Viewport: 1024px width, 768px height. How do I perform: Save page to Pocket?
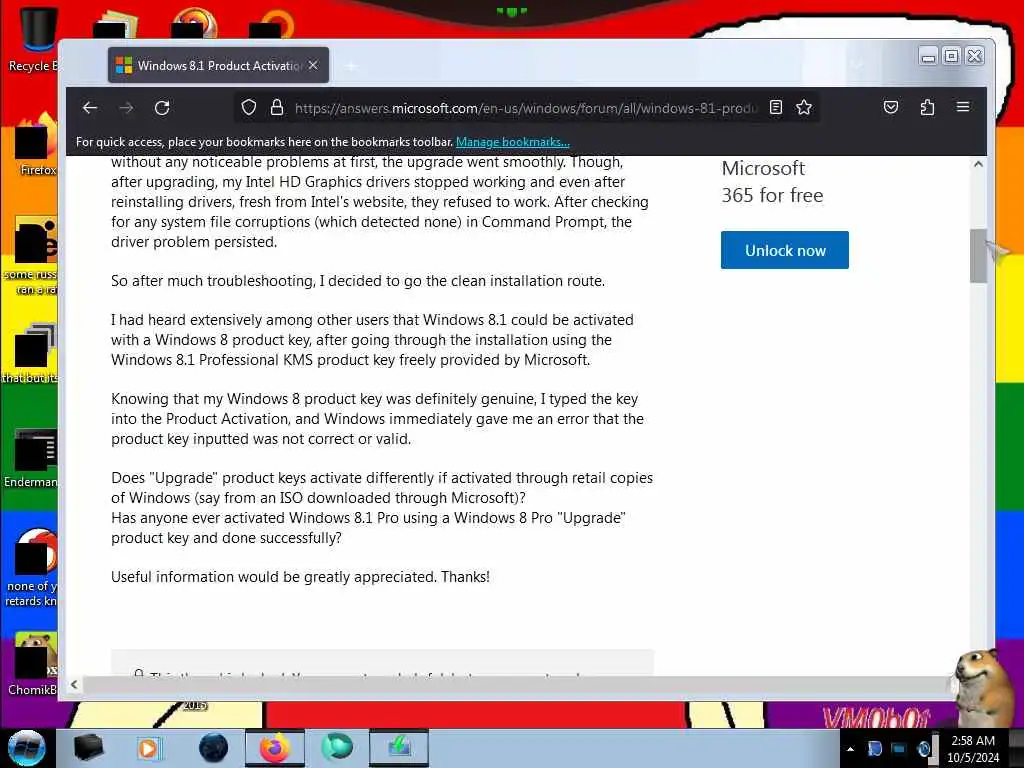click(x=891, y=108)
